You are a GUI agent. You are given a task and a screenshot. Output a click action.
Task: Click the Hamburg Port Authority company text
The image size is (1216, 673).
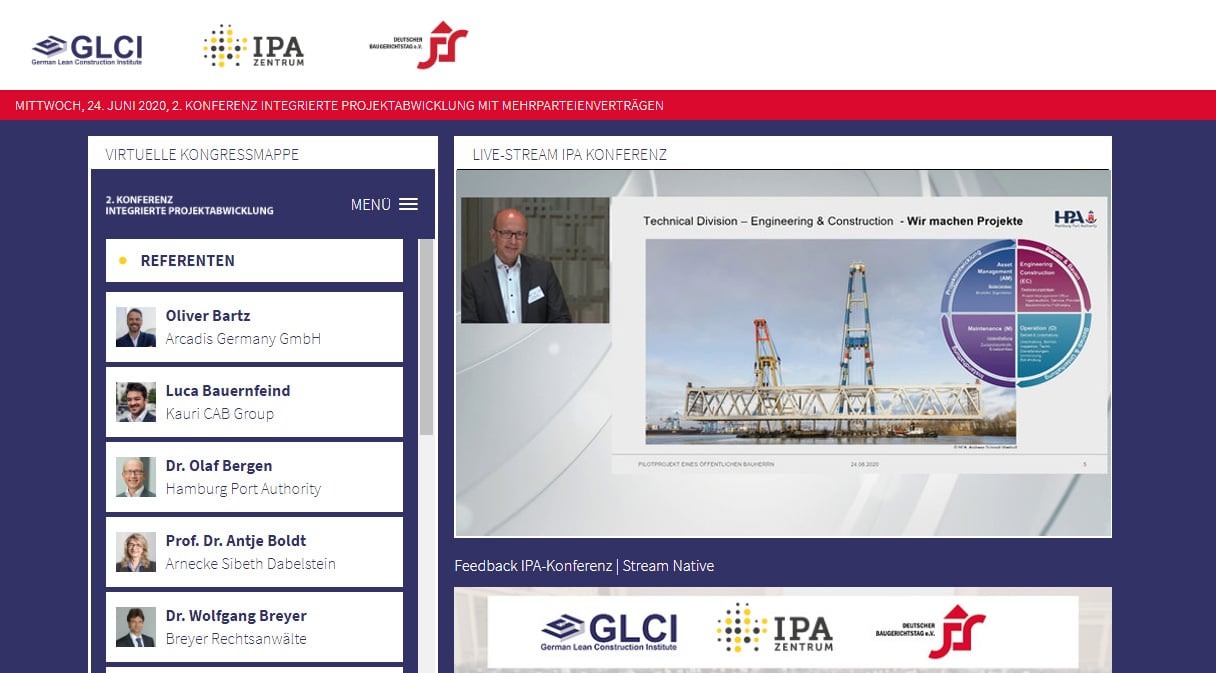[x=243, y=489]
